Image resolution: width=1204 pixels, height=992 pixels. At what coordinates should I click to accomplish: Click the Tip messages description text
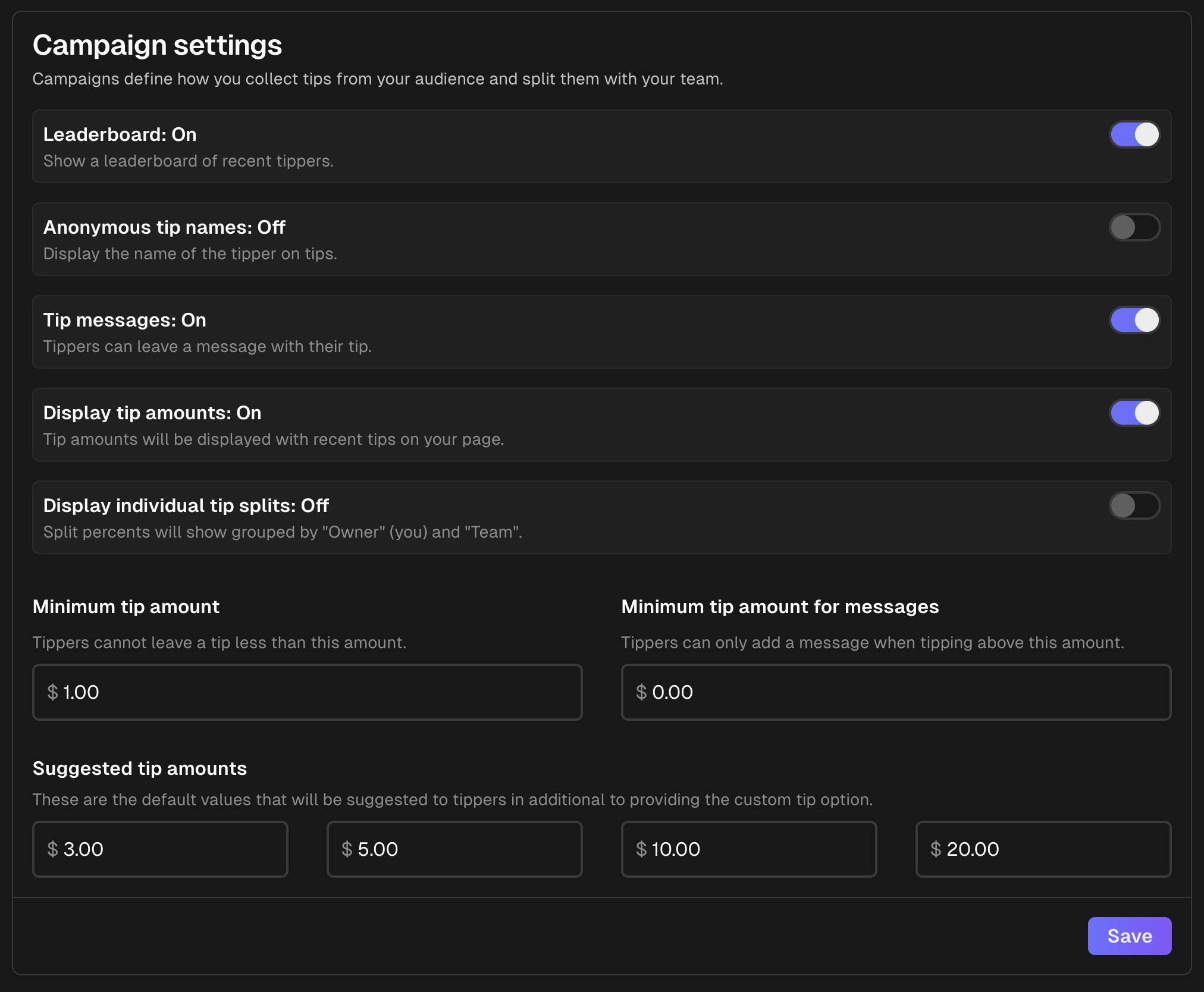click(207, 346)
